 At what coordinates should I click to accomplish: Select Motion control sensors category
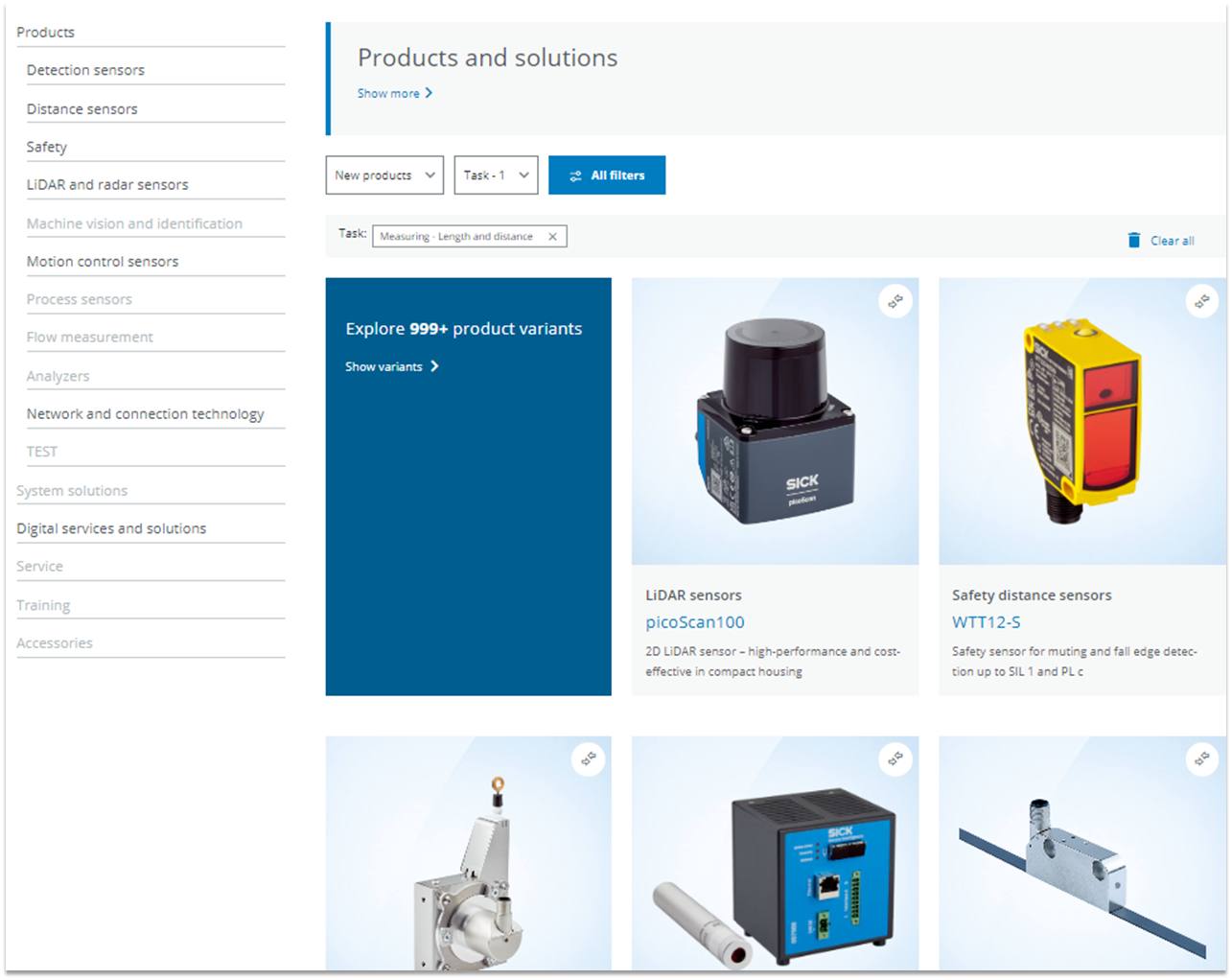tap(103, 262)
